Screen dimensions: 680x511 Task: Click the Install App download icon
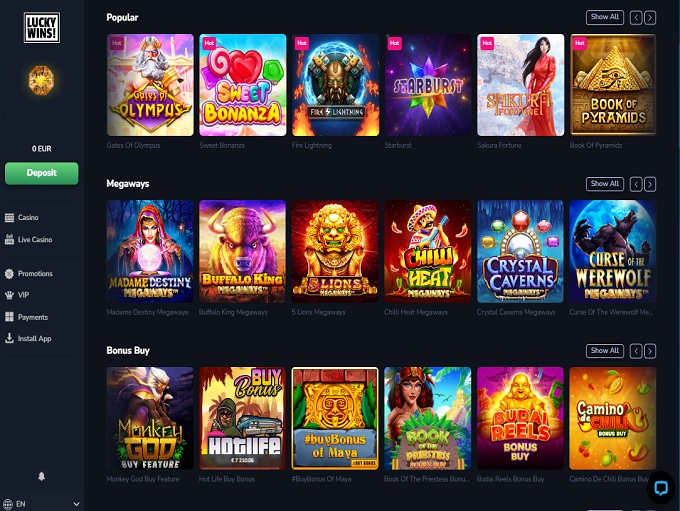(x=9, y=338)
